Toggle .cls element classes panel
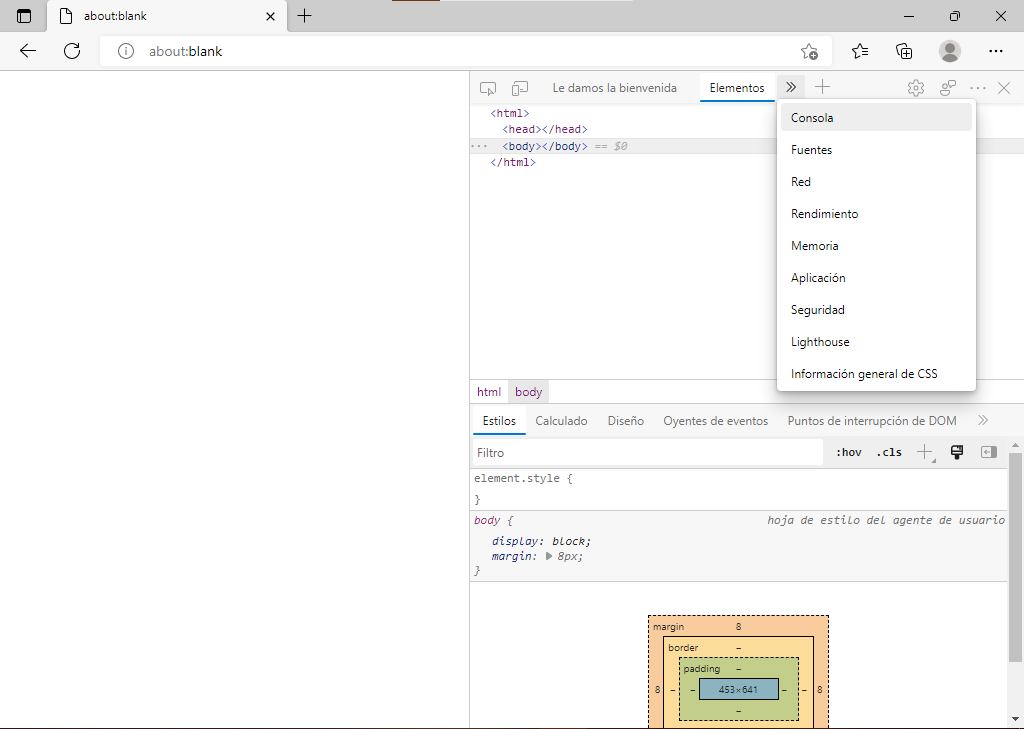1024x729 pixels. coord(889,452)
